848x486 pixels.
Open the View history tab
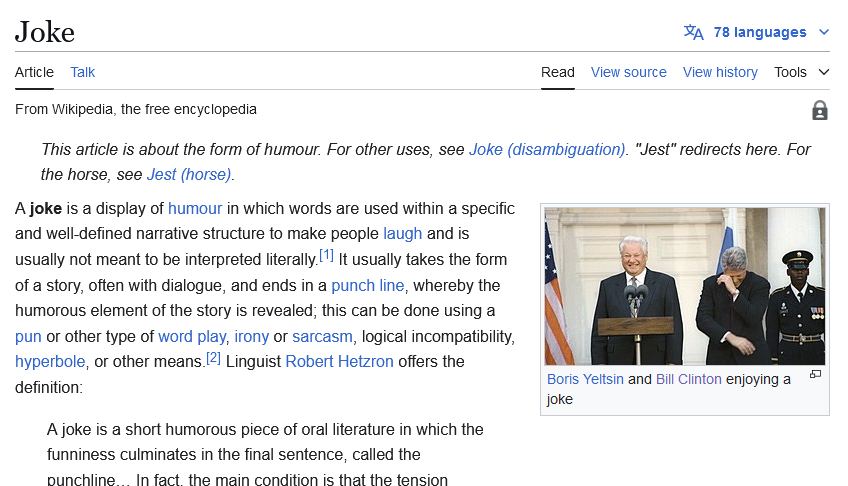[x=720, y=72]
